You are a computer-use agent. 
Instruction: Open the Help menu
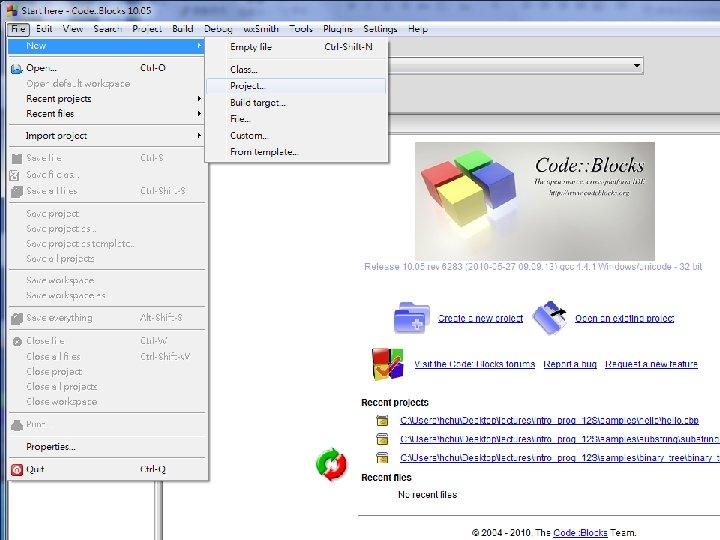coord(418,29)
